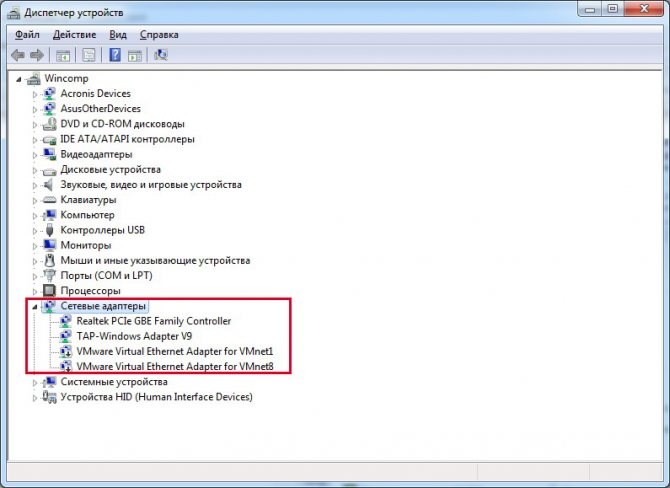
Task: Click the Сетевые адаптеры network icon
Action: (50, 306)
